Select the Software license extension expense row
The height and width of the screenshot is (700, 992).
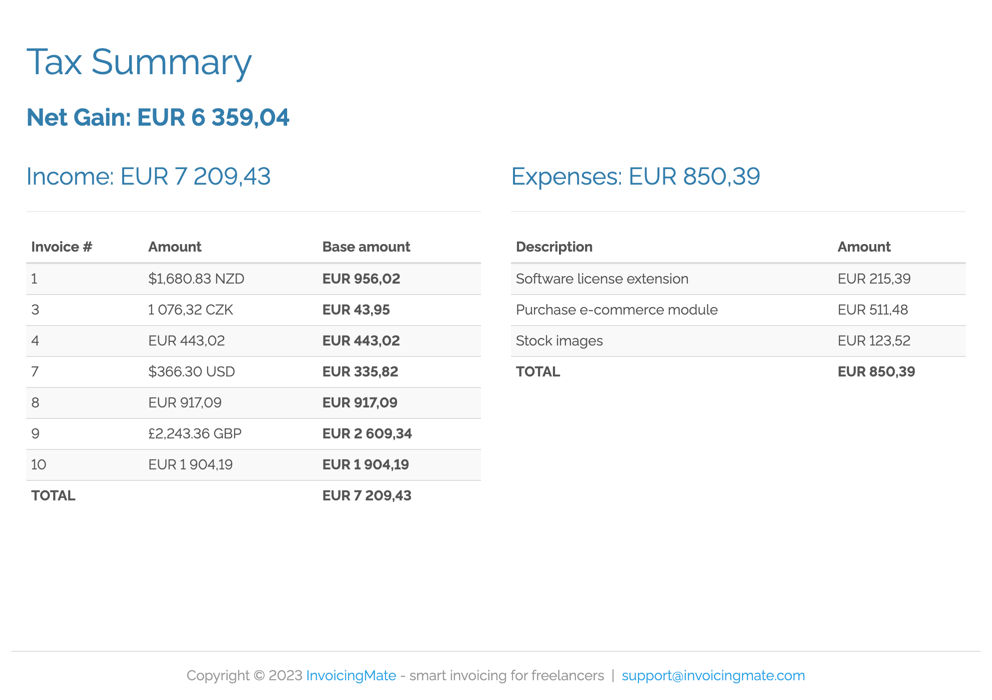click(601, 278)
